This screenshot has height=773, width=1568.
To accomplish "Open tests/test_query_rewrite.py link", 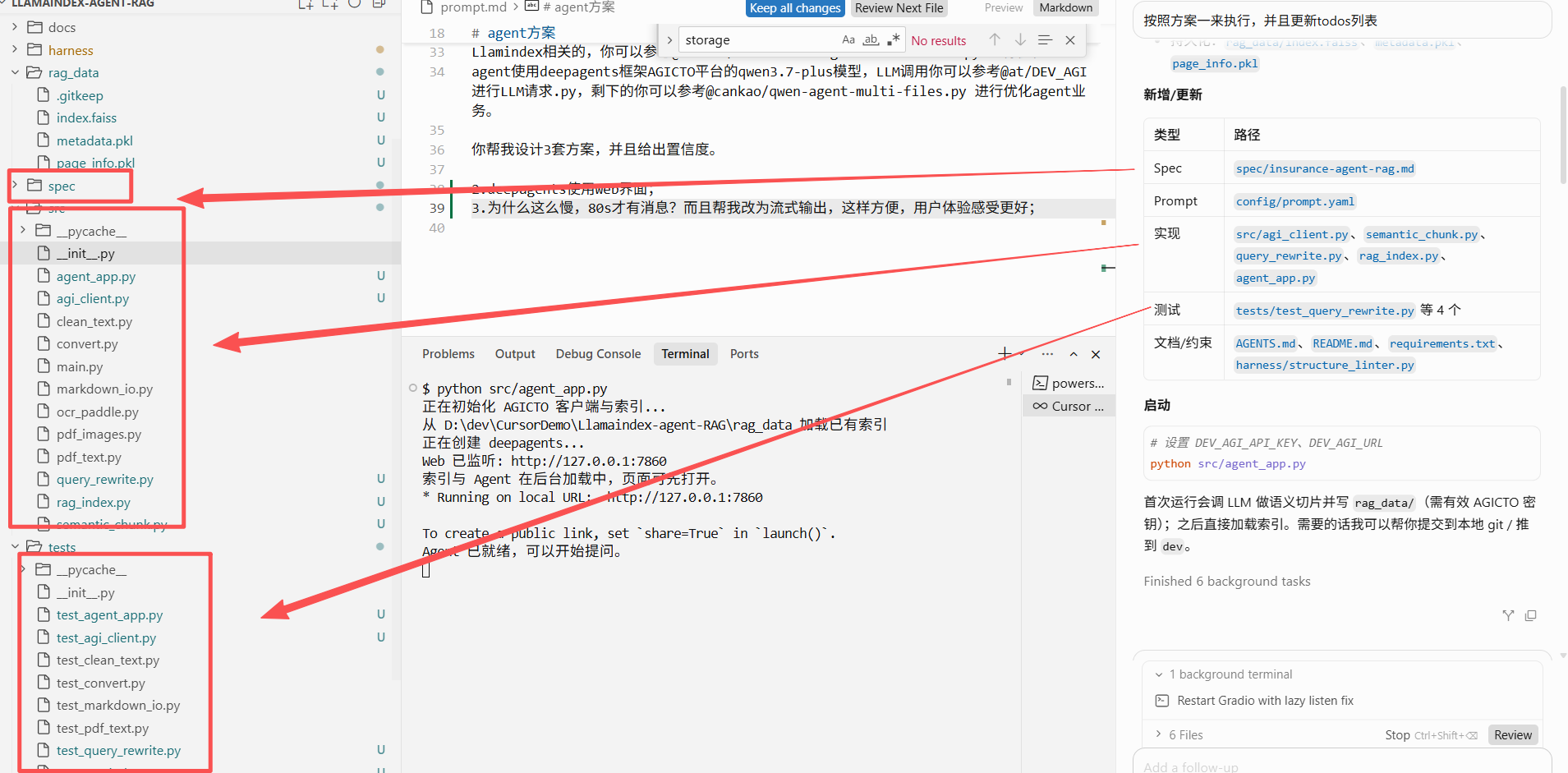I will pyautogui.click(x=1325, y=311).
